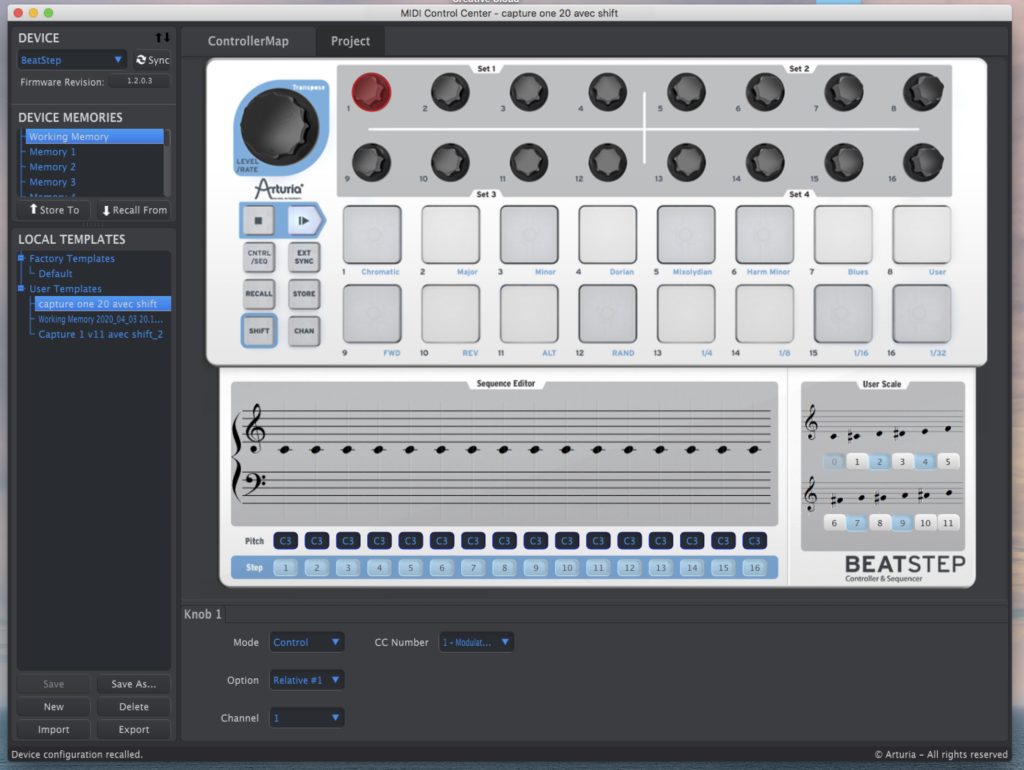Open the BeatStep device dropdown

[x=71, y=60]
